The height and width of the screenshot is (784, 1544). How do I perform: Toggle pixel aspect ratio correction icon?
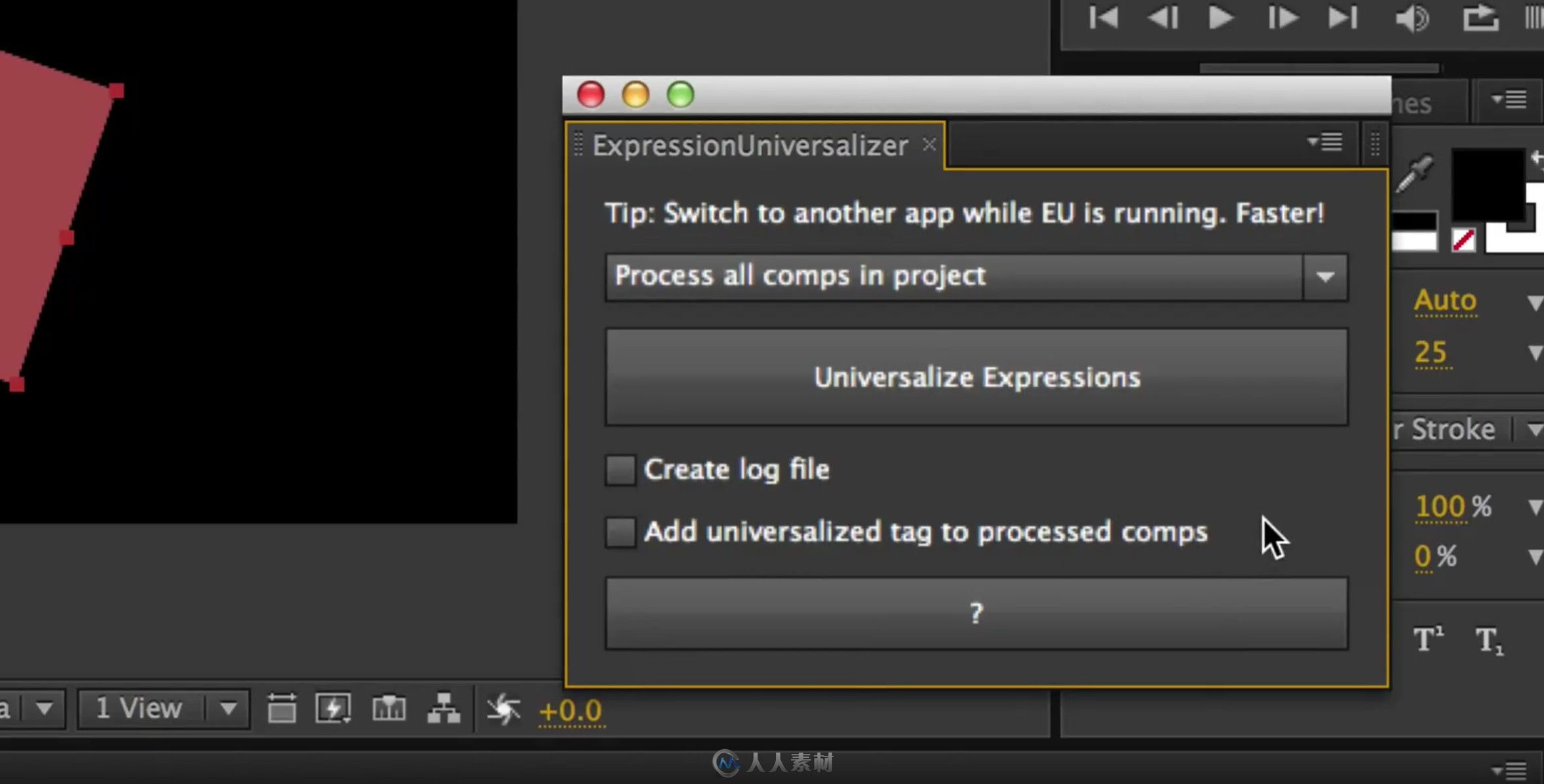[282, 709]
